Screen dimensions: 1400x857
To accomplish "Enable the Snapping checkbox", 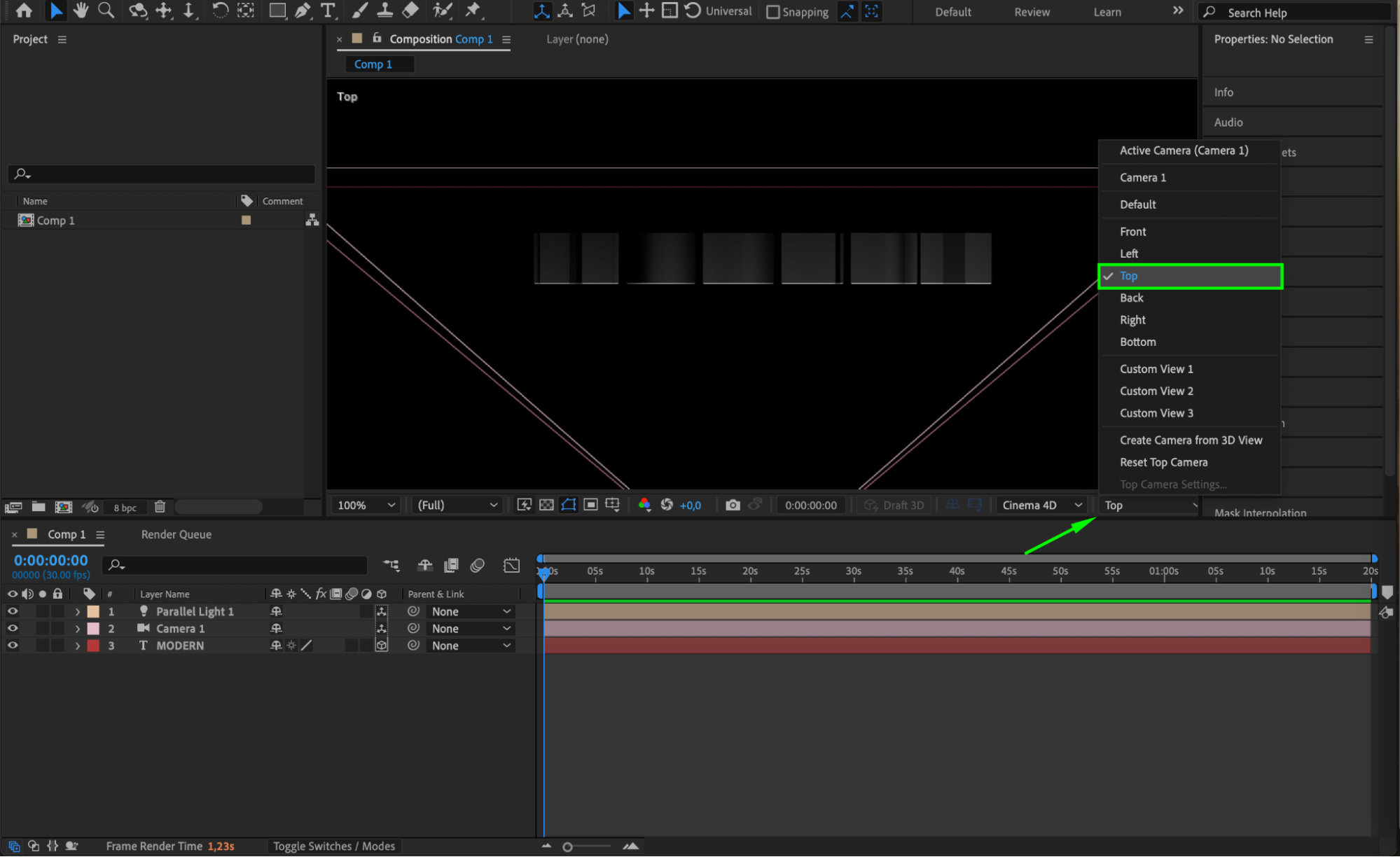I will click(x=772, y=12).
